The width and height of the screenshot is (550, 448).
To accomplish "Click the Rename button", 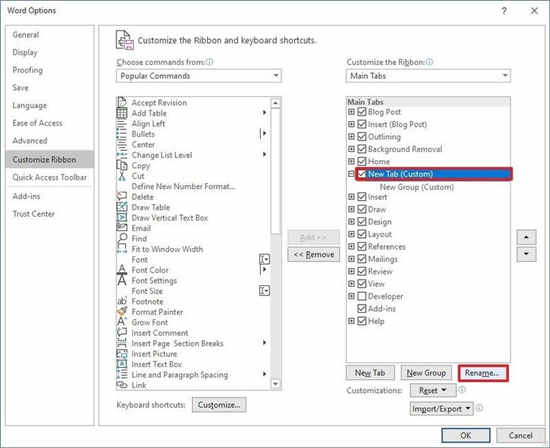I will click(x=483, y=373).
